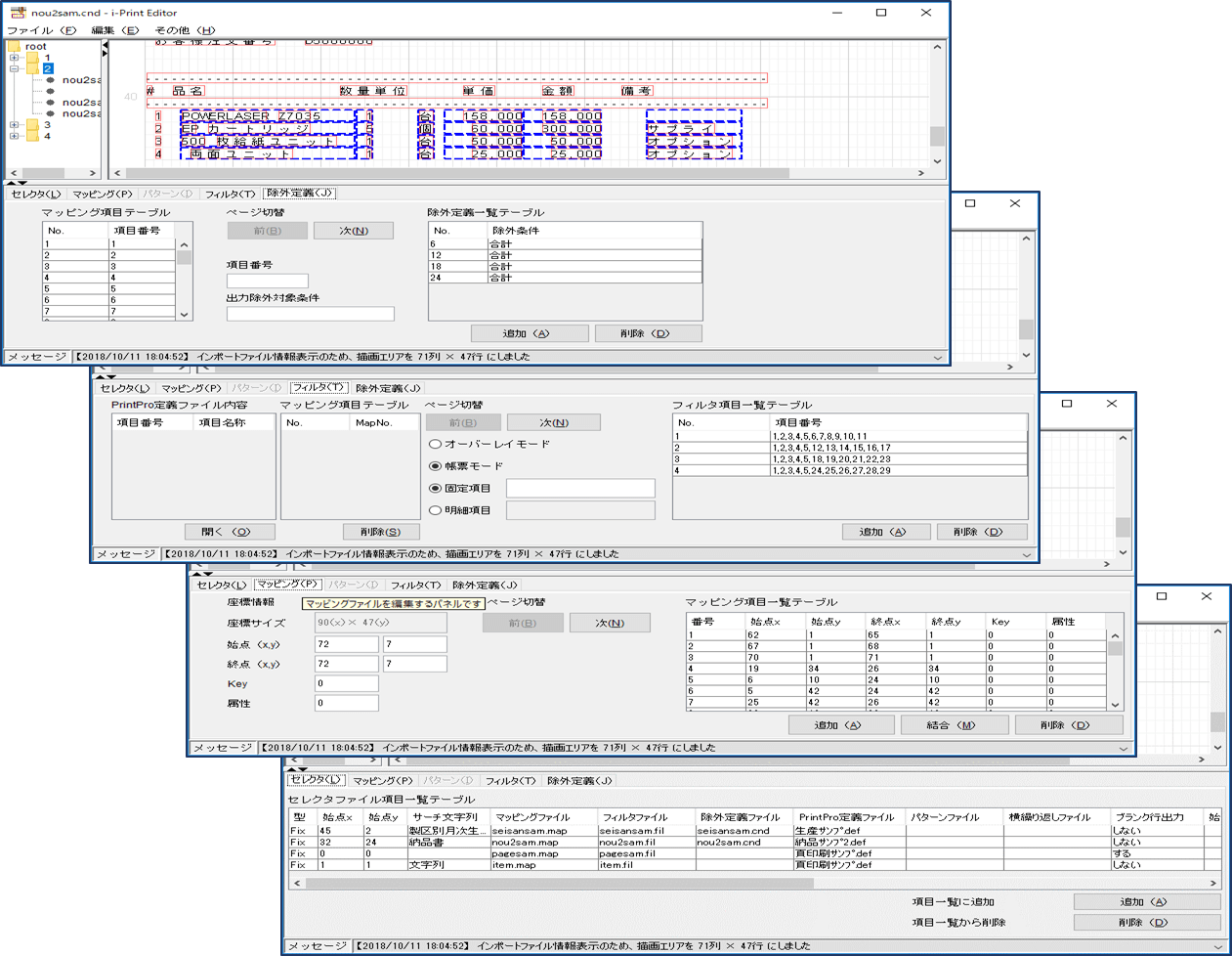Expand message bar chevron in top window
Screen dimensions: 1232x956
938,357
